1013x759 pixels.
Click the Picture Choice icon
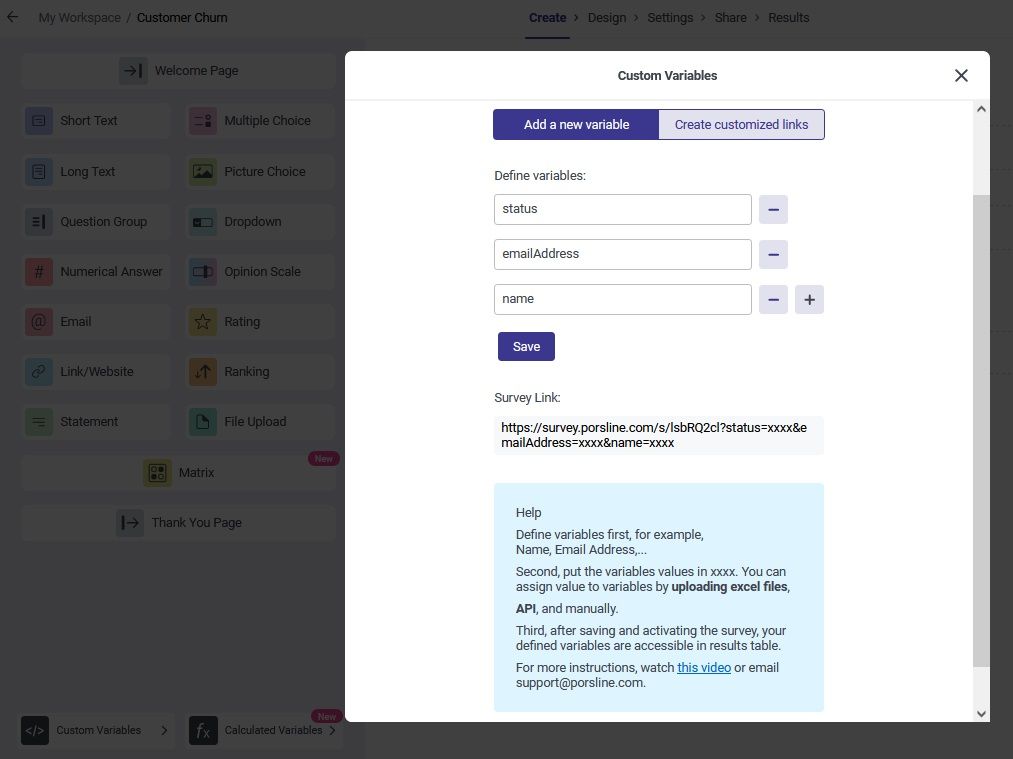click(x=203, y=172)
